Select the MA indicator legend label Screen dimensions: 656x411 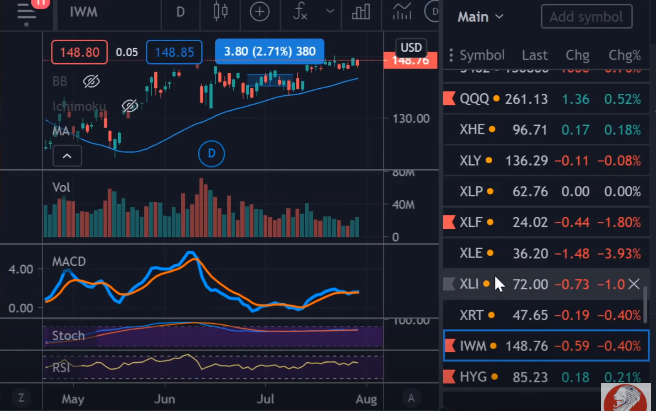click(x=61, y=131)
